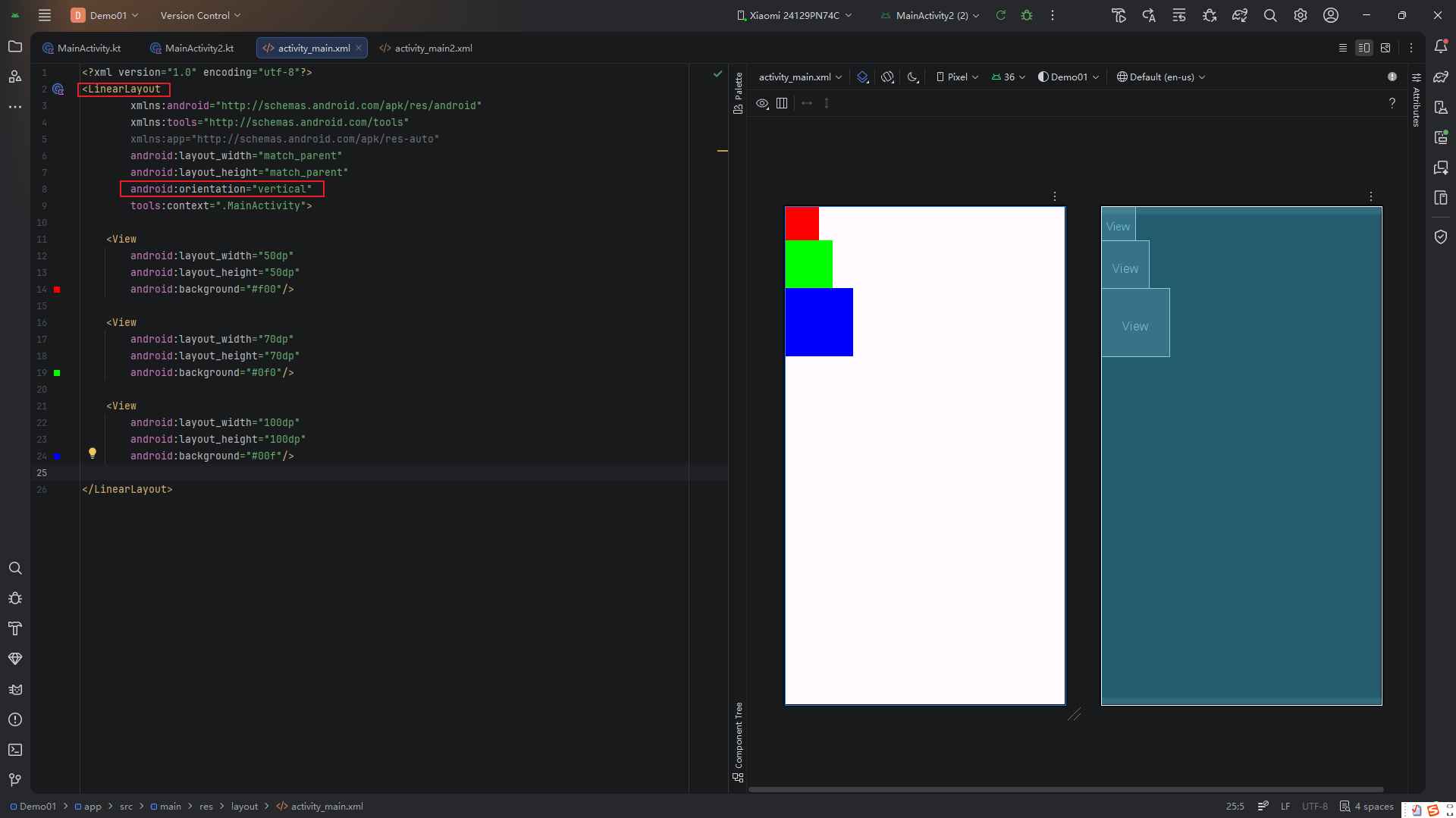Toggle the Component Tree panel
Viewport: 1456px width, 818px height.
coord(739,742)
